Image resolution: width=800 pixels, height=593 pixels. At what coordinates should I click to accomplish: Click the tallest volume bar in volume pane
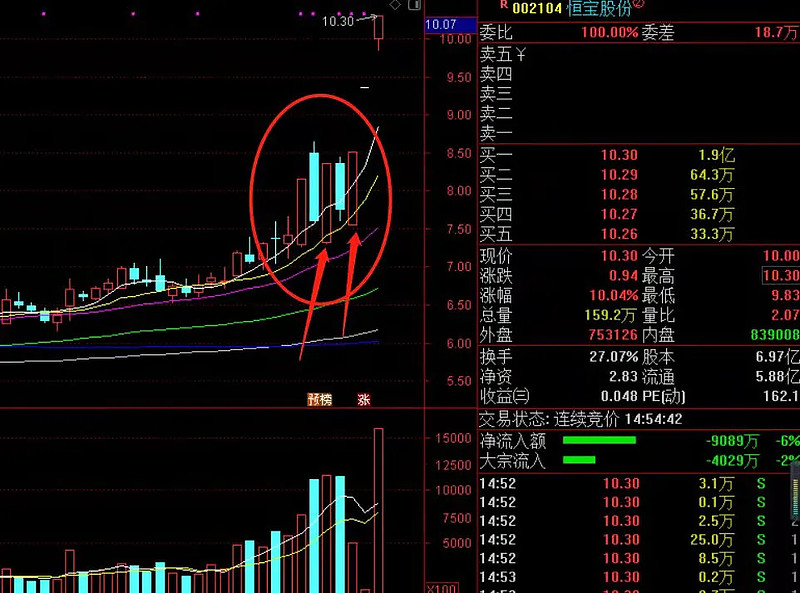(x=379, y=510)
